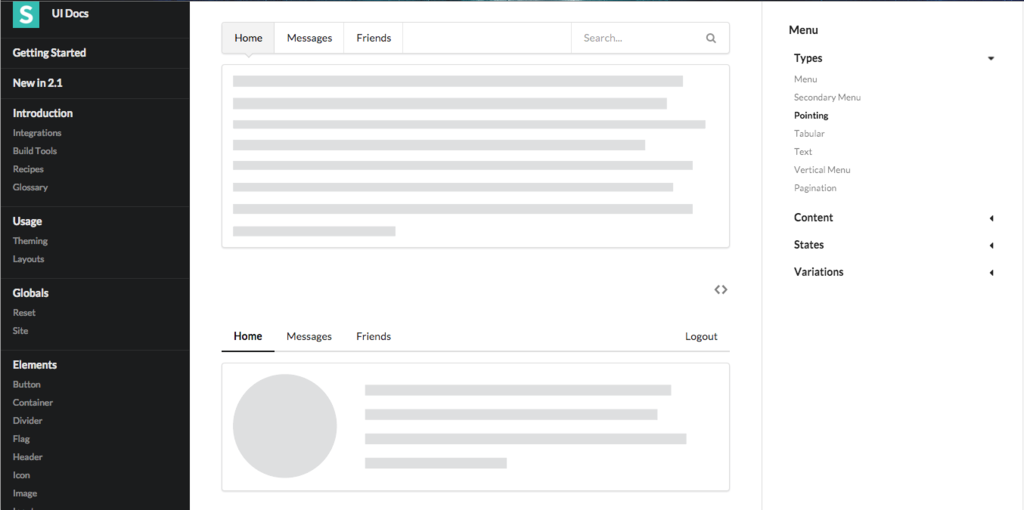Click Variations heading in right panel
The image size is (1024, 510).
[x=818, y=272]
